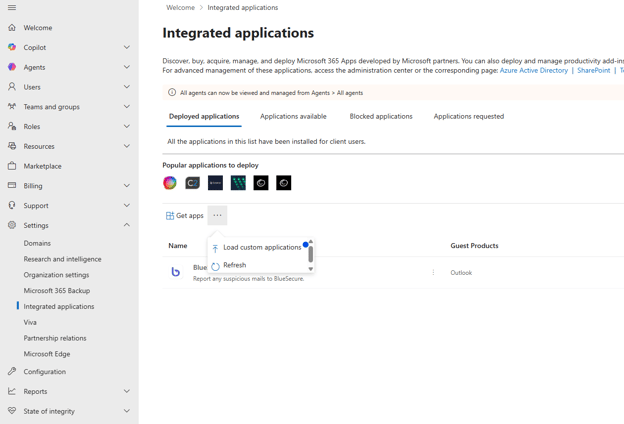Click the Copilot icon in sidebar
The width and height of the screenshot is (624, 424).
(12, 47)
